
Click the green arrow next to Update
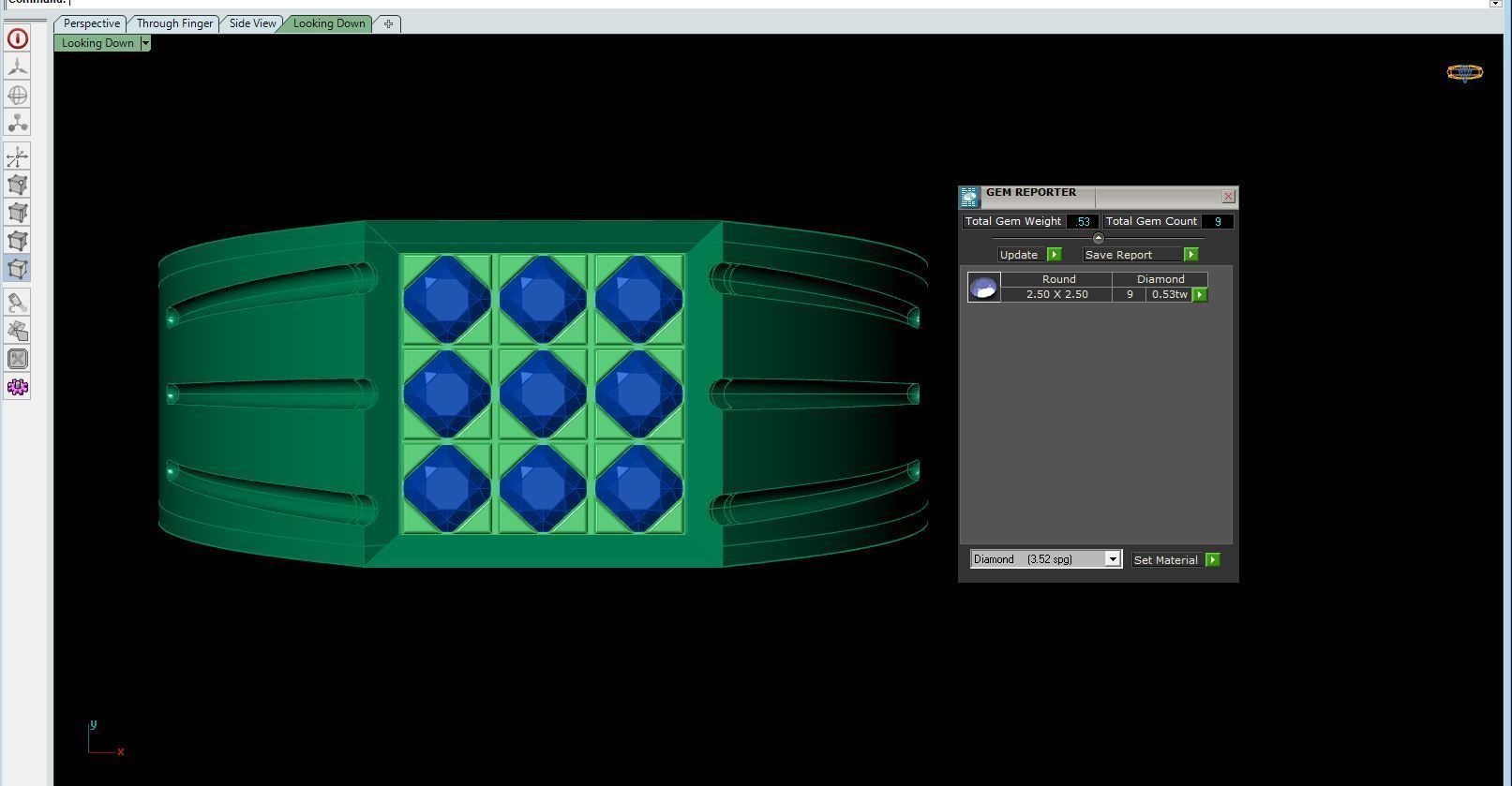click(x=1054, y=255)
